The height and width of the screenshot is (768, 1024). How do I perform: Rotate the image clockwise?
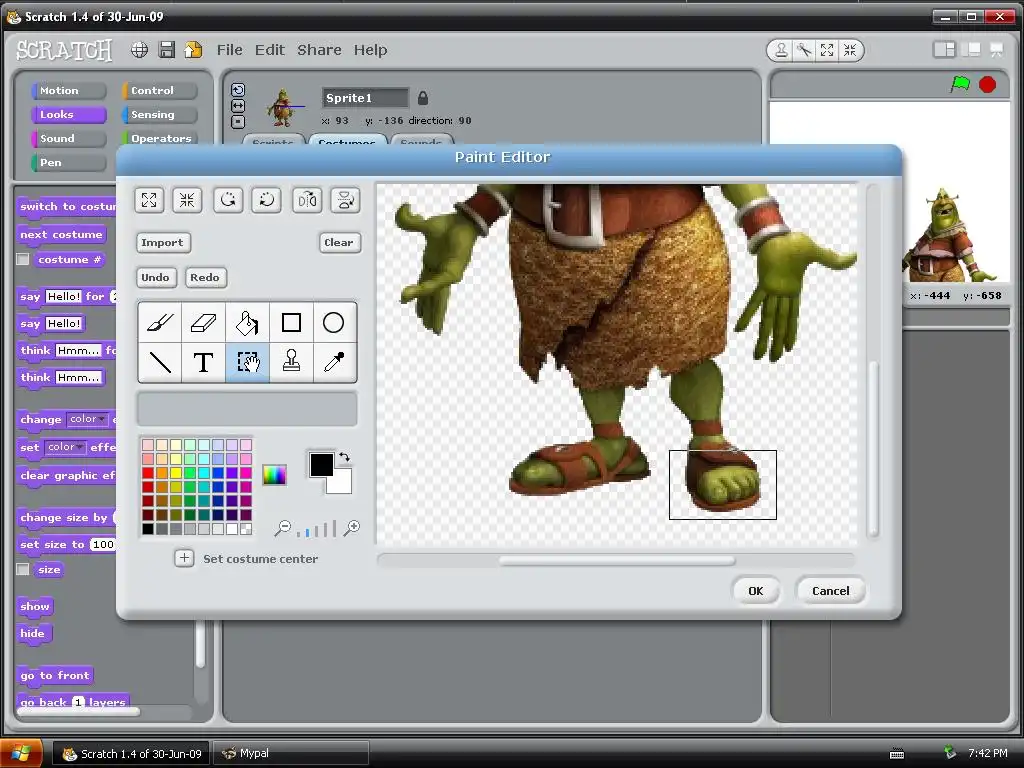[x=266, y=200]
